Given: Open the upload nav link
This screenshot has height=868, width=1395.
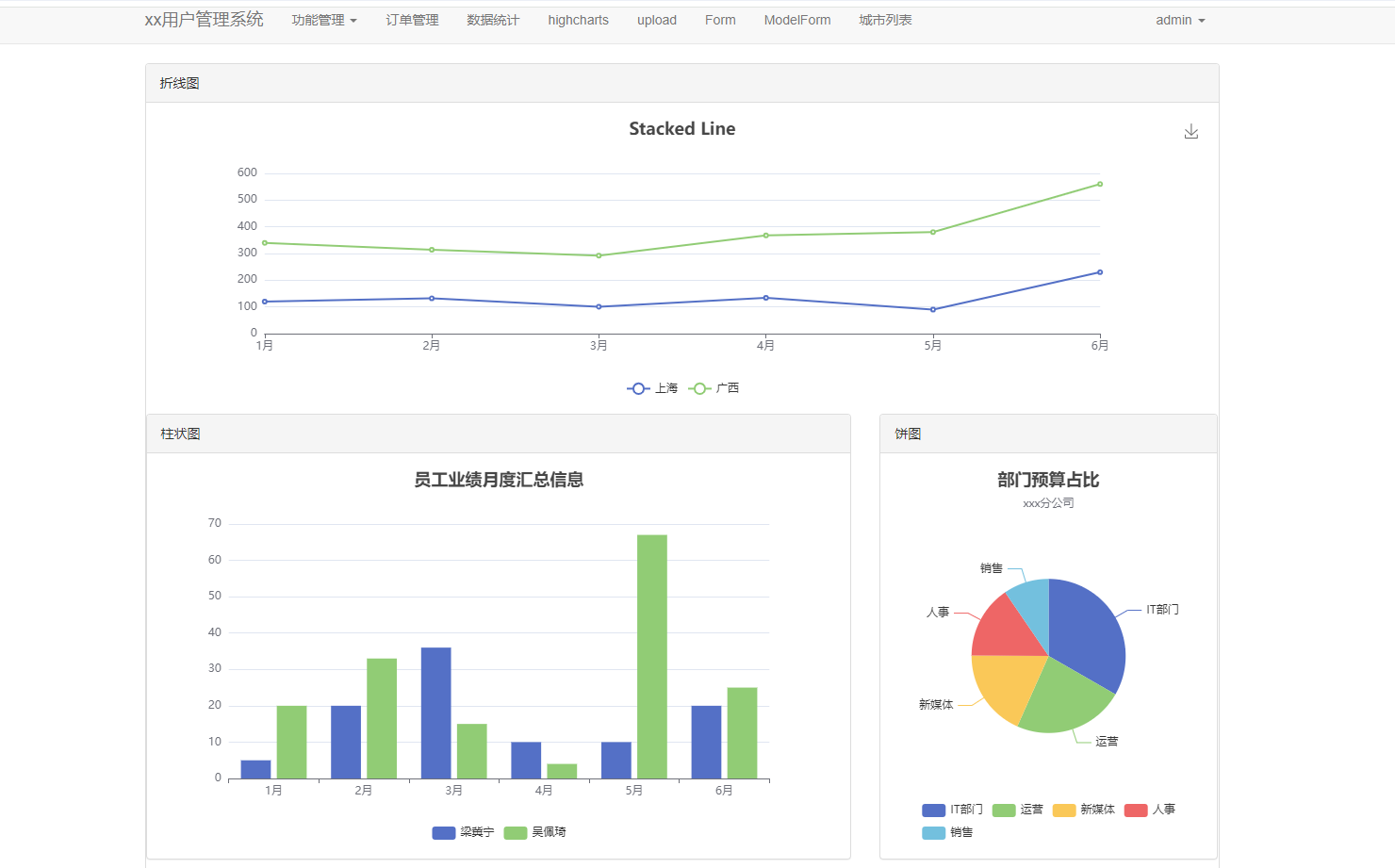Looking at the screenshot, I should [x=657, y=20].
